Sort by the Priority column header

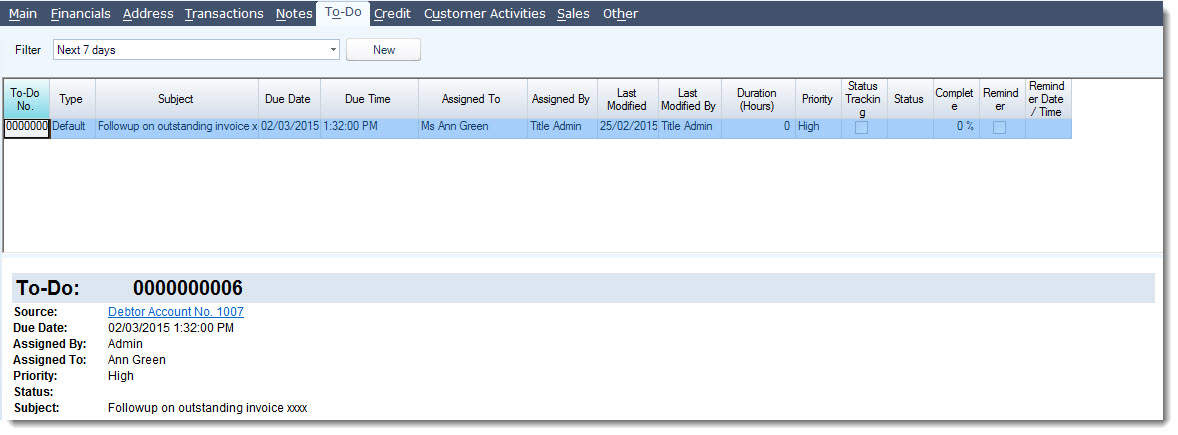(817, 98)
